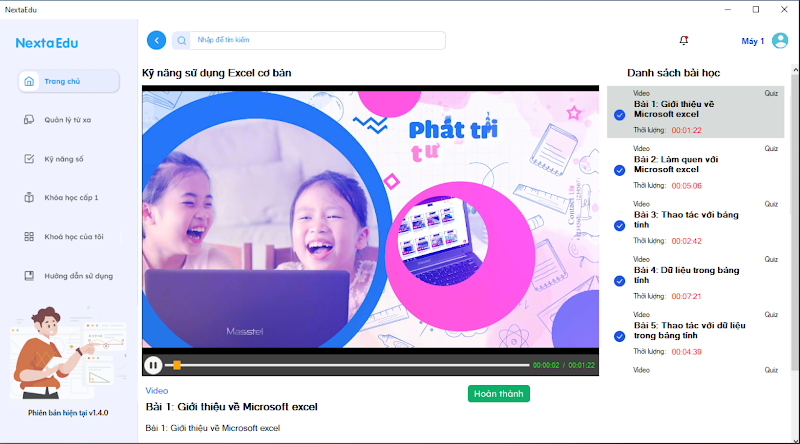Click the grid icon beside Khoá học của tôi
Viewport: 800px width, 444px height.
tap(29, 236)
